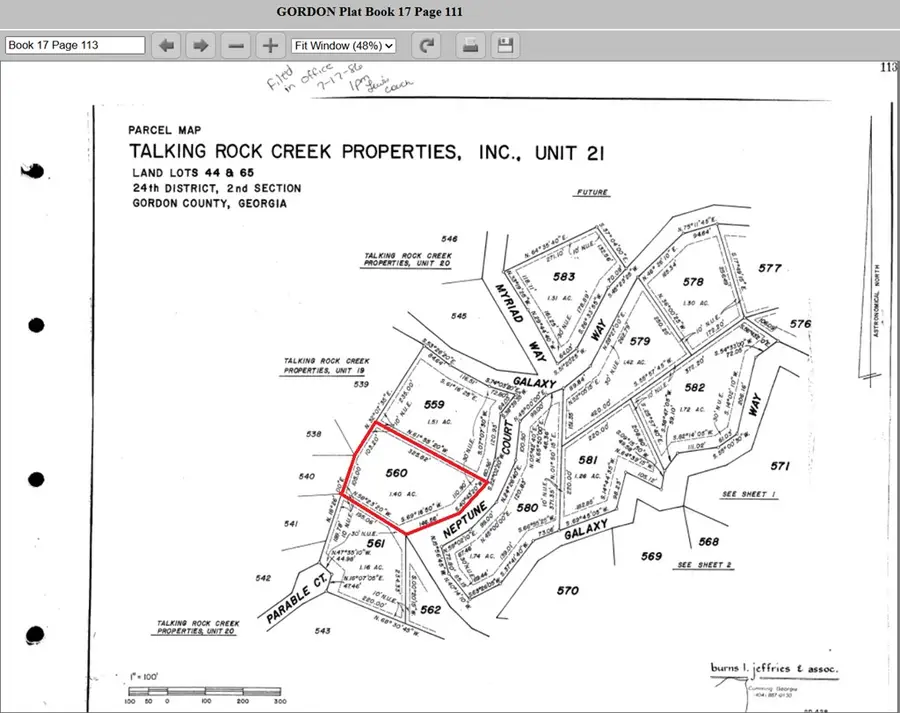Save the plat image
Image resolution: width=900 pixels, height=713 pixels.
pyautogui.click(x=505, y=44)
